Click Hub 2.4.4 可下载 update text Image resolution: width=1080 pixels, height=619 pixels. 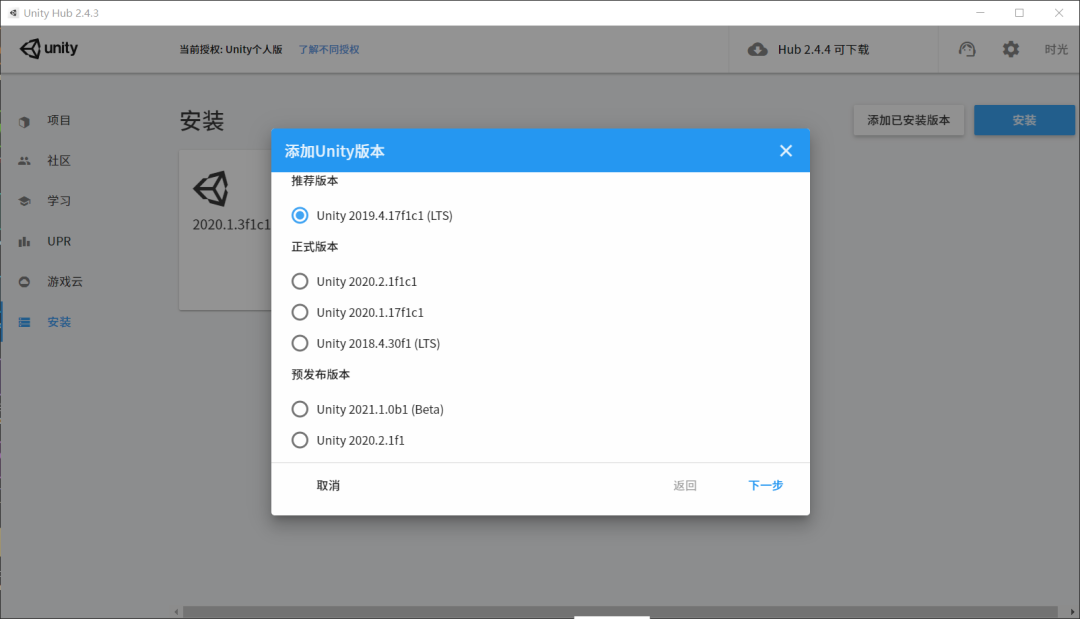(823, 50)
